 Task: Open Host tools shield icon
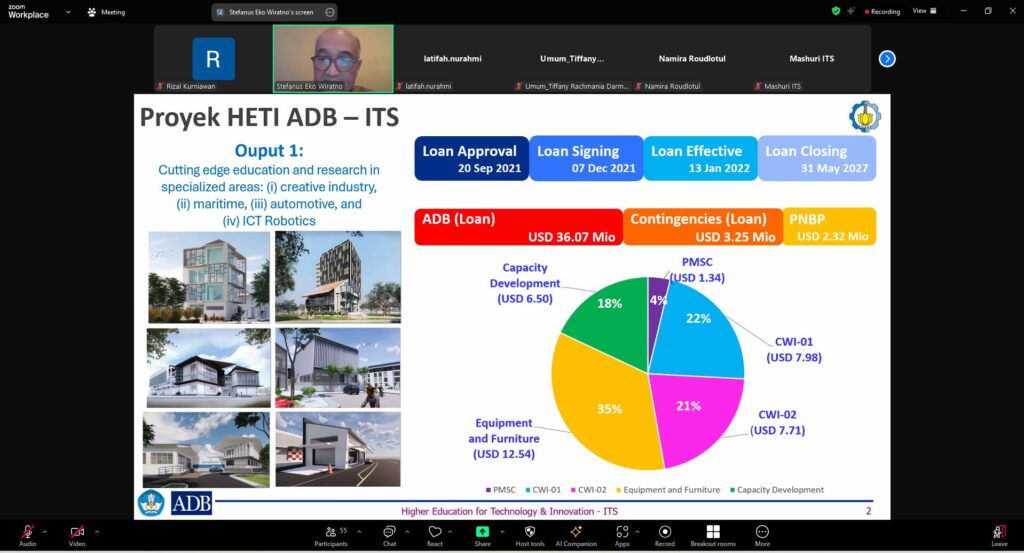530,534
